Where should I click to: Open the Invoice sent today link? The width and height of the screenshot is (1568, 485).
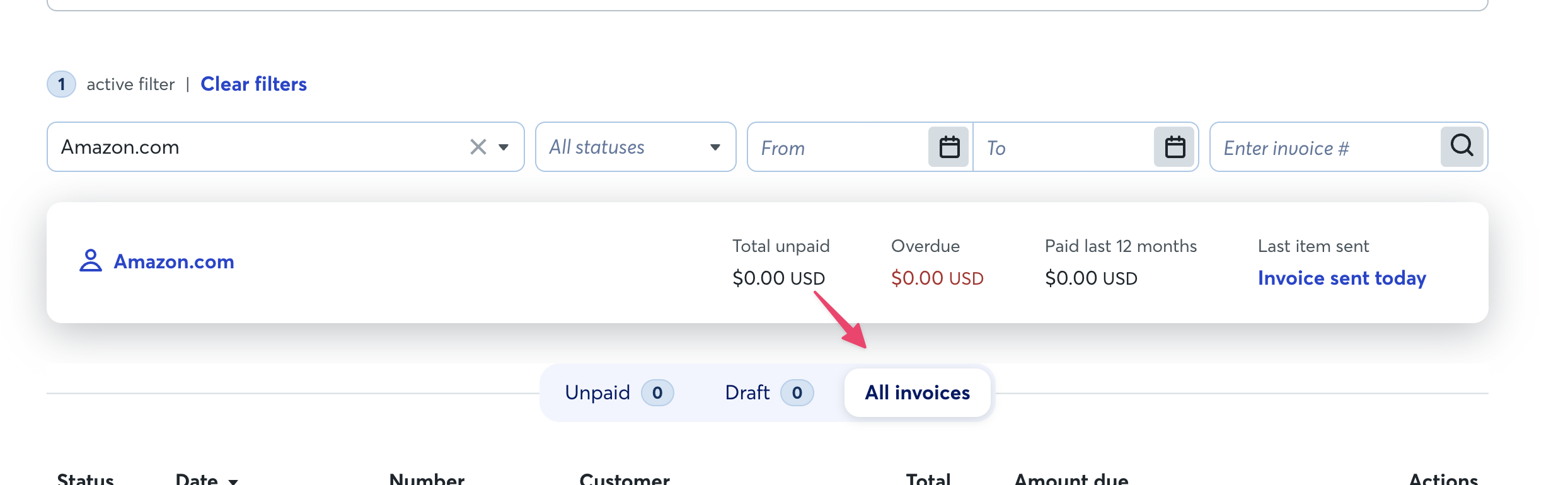pyautogui.click(x=1342, y=278)
